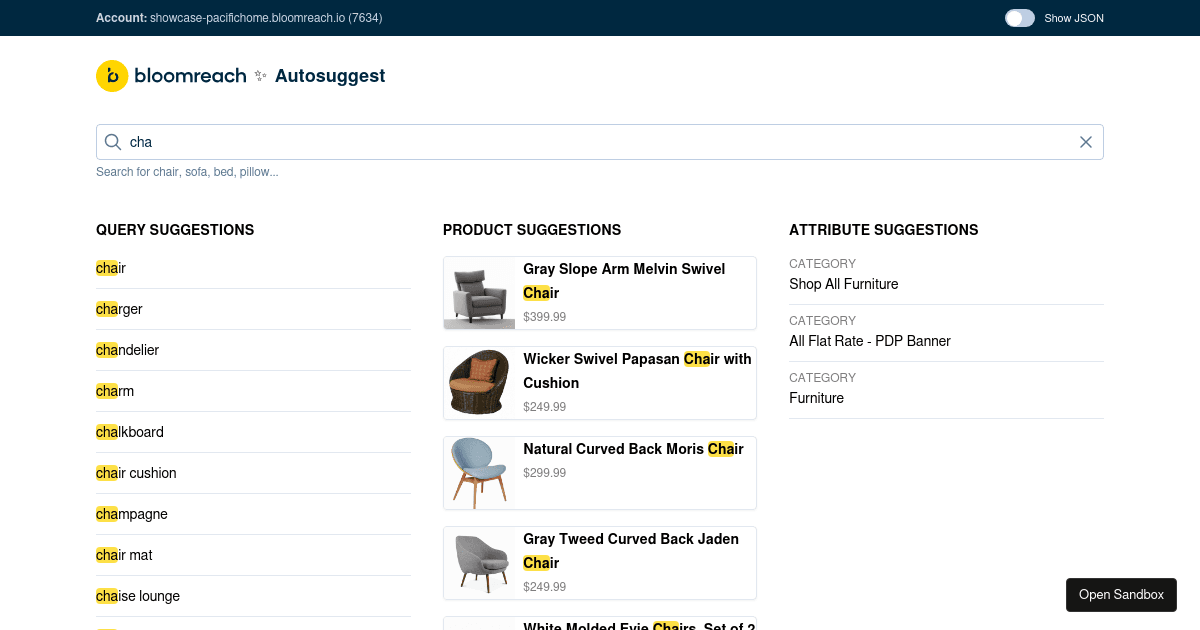Select the 'charger' query suggestion
The height and width of the screenshot is (630, 1200).
coord(119,309)
